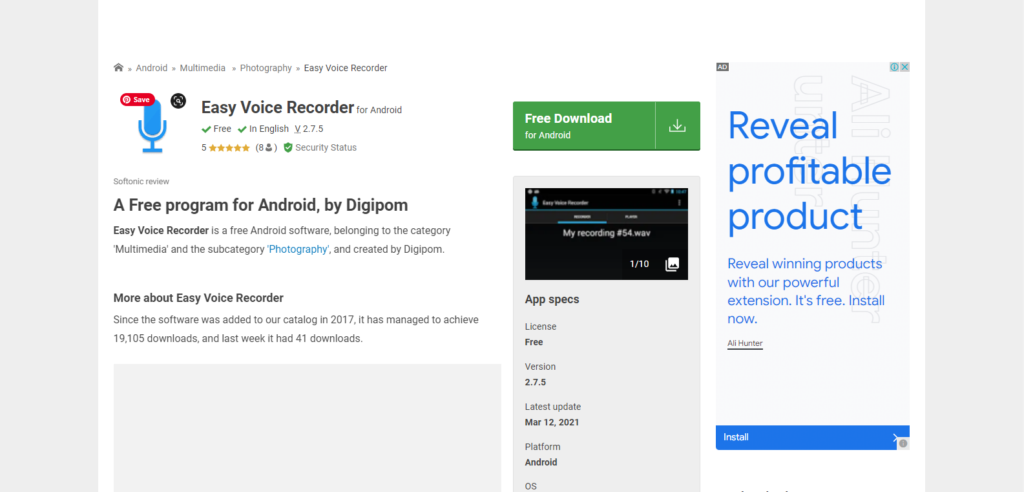The width and height of the screenshot is (1024, 492).
Task: Click the Pinterest Save button
Action: [x=137, y=99]
